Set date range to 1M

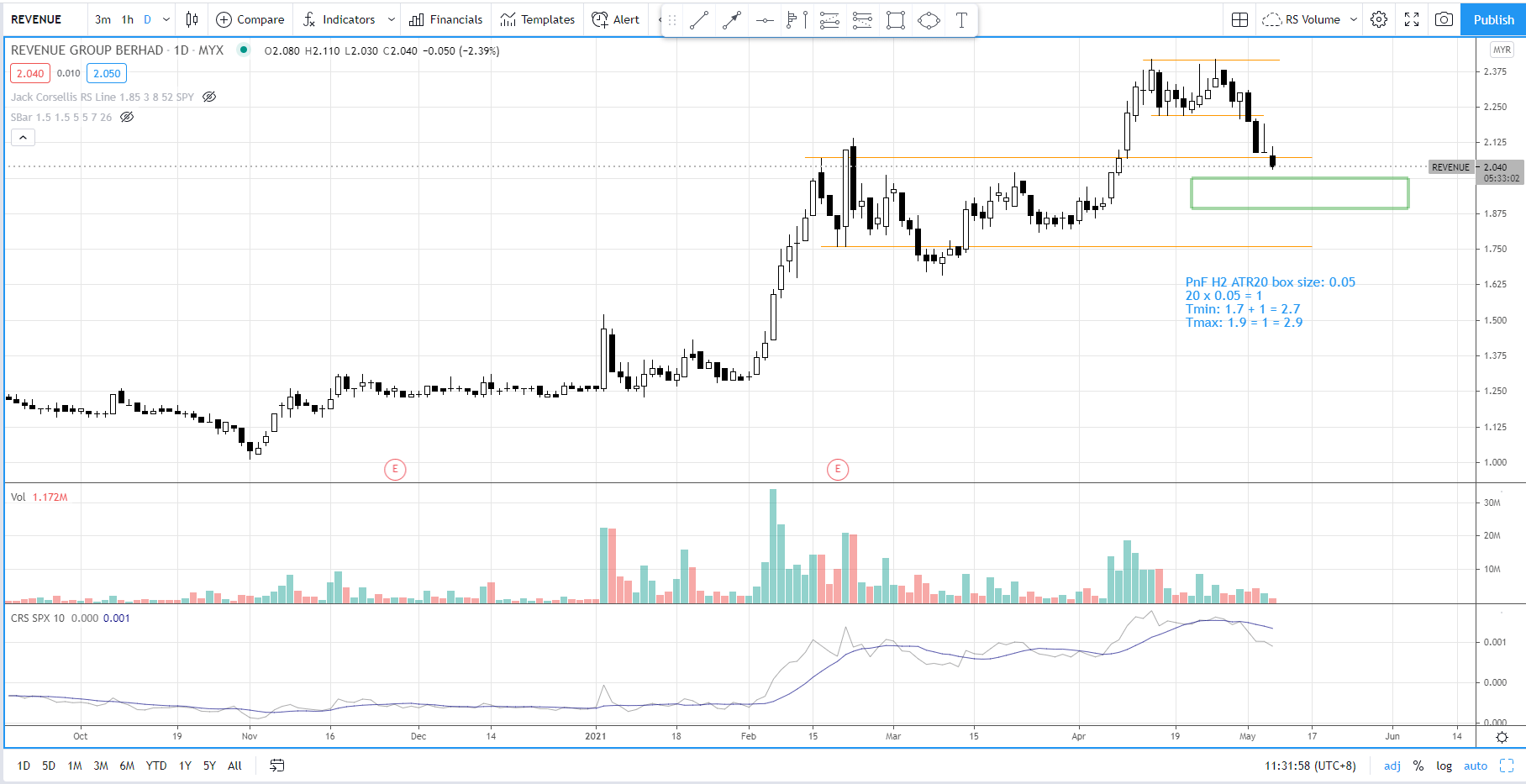(x=75, y=766)
